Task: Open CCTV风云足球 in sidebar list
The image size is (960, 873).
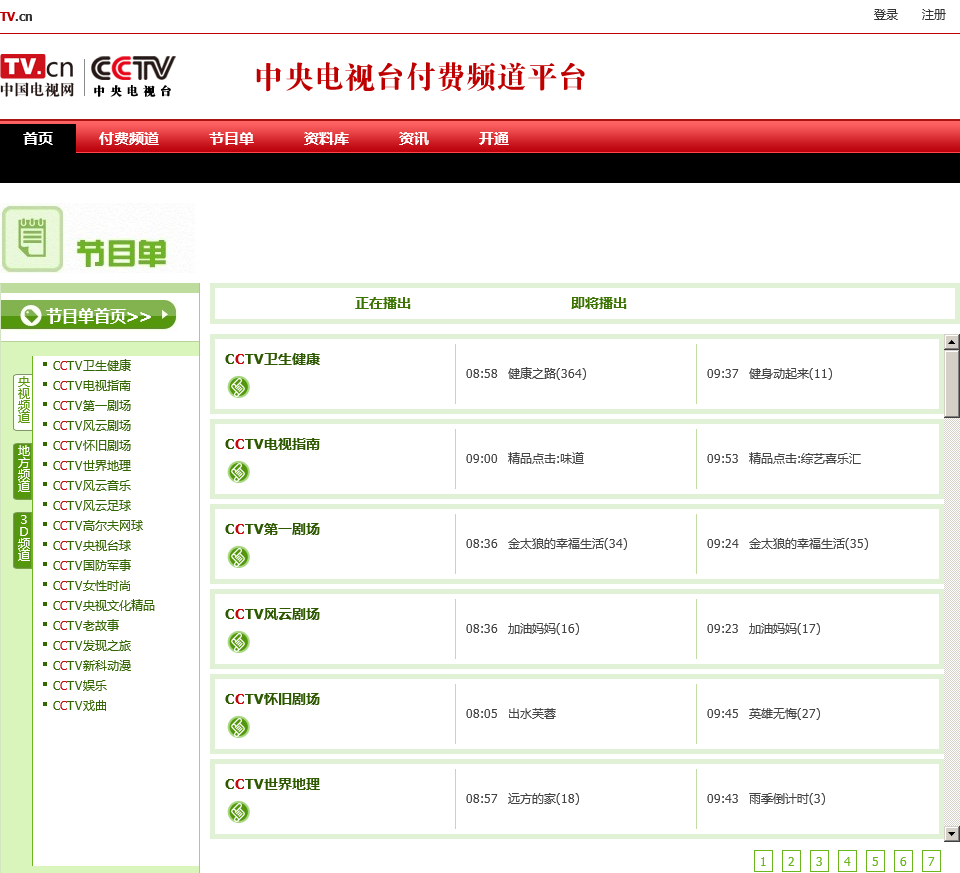Action: coord(92,506)
